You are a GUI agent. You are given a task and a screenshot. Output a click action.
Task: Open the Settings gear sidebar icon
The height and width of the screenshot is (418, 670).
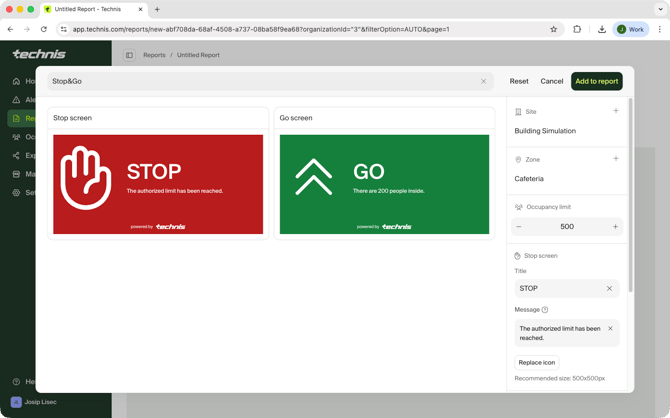[16, 192]
